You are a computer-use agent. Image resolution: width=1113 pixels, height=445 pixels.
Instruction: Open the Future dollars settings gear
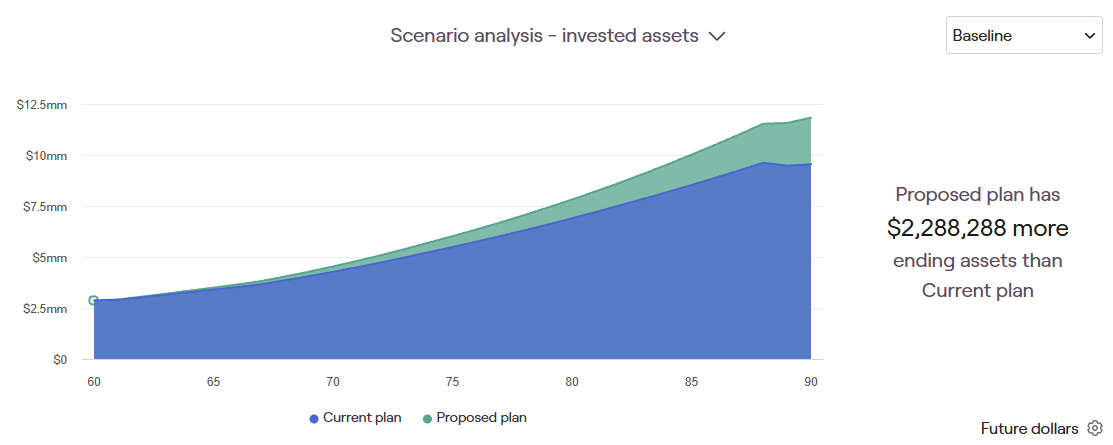coord(1094,429)
